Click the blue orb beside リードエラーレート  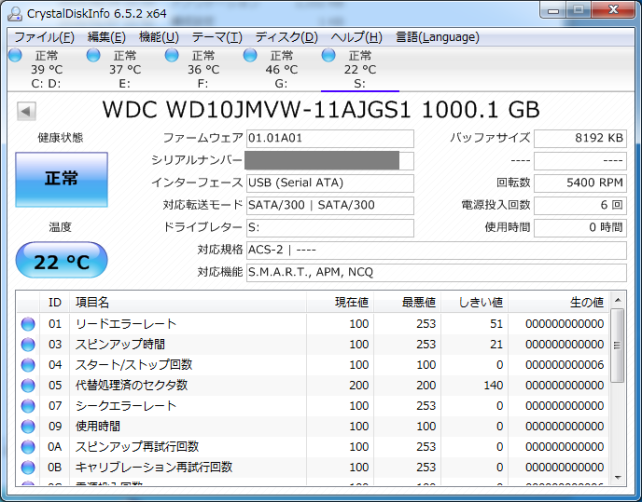pyautogui.click(x=28, y=324)
